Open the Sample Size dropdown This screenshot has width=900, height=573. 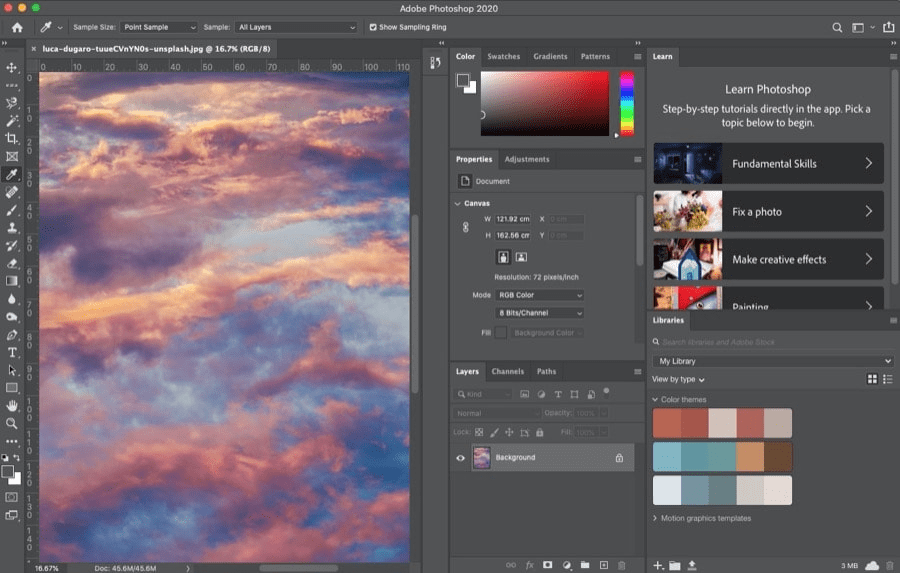[159, 28]
